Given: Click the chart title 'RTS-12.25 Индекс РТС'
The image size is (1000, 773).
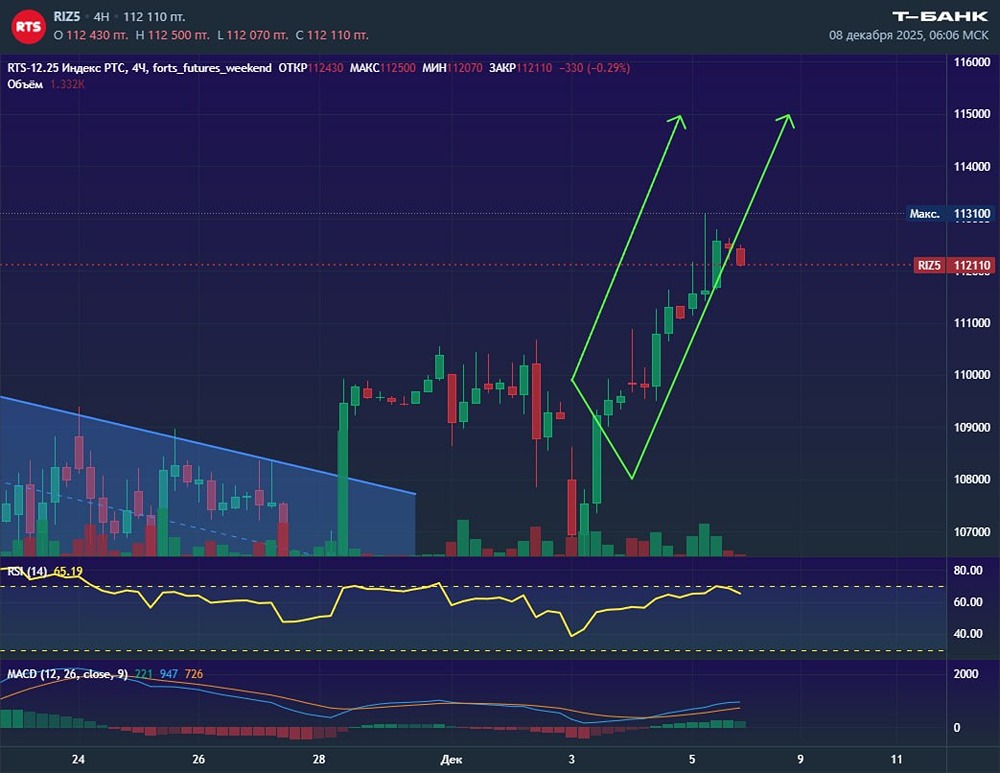Looking at the screenshot, I should 66,68.
